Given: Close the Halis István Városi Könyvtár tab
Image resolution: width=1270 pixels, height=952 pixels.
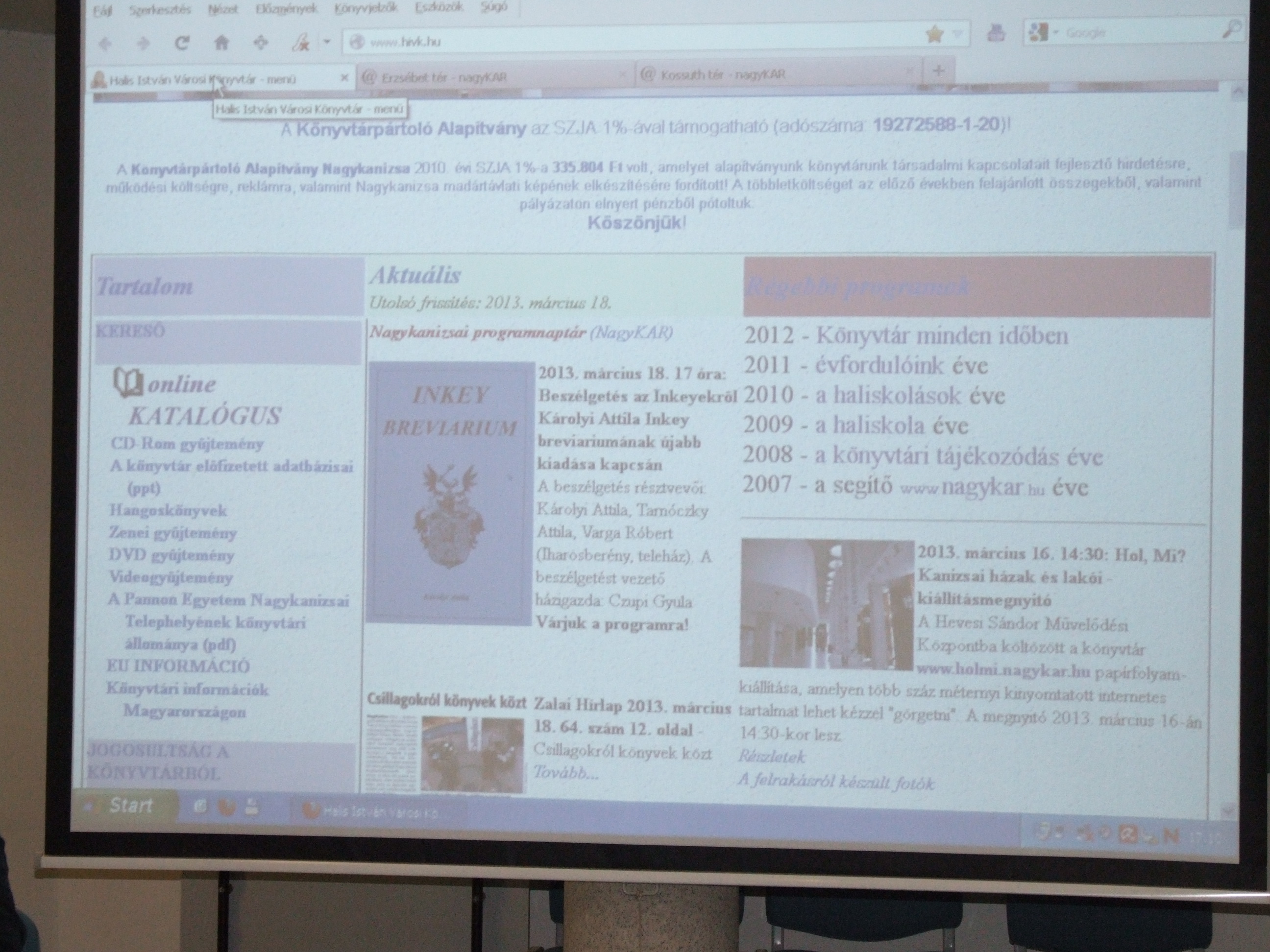Looking at the screenshot, I should [344, 77].
